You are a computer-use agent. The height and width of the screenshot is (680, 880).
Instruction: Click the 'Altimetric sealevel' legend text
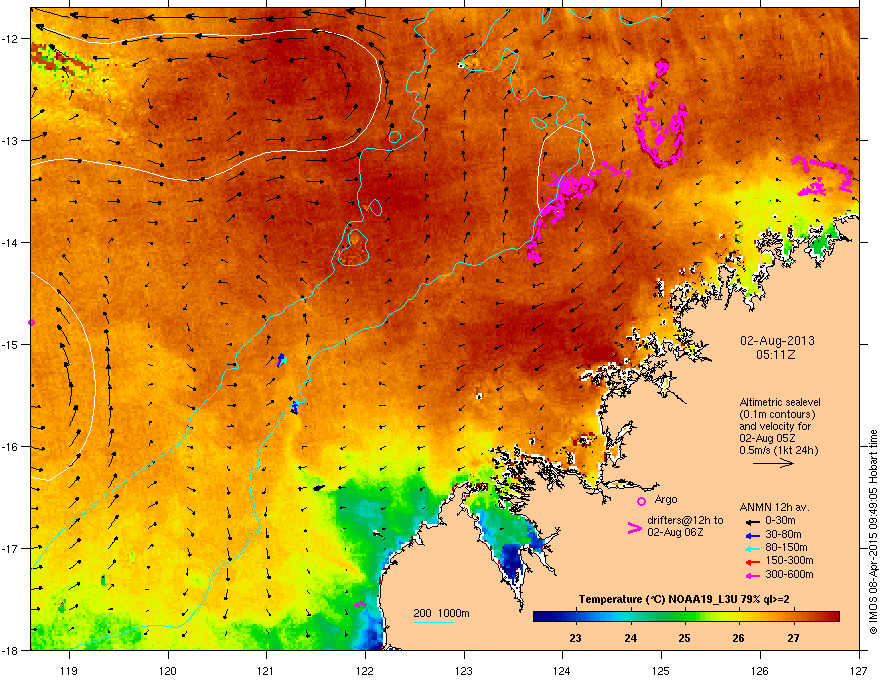(780, 402)
